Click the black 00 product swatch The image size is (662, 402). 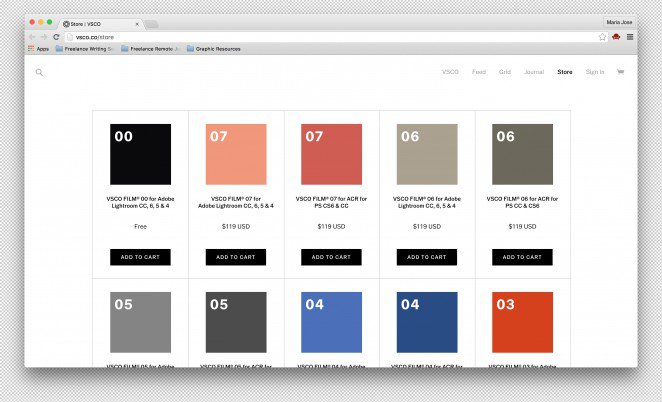pos(141,154)
